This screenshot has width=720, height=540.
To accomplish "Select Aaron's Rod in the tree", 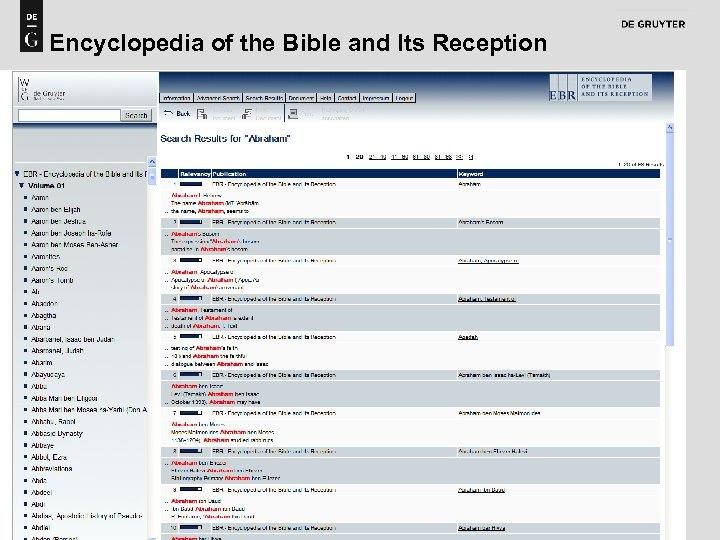I will click(x=49, y=268).
